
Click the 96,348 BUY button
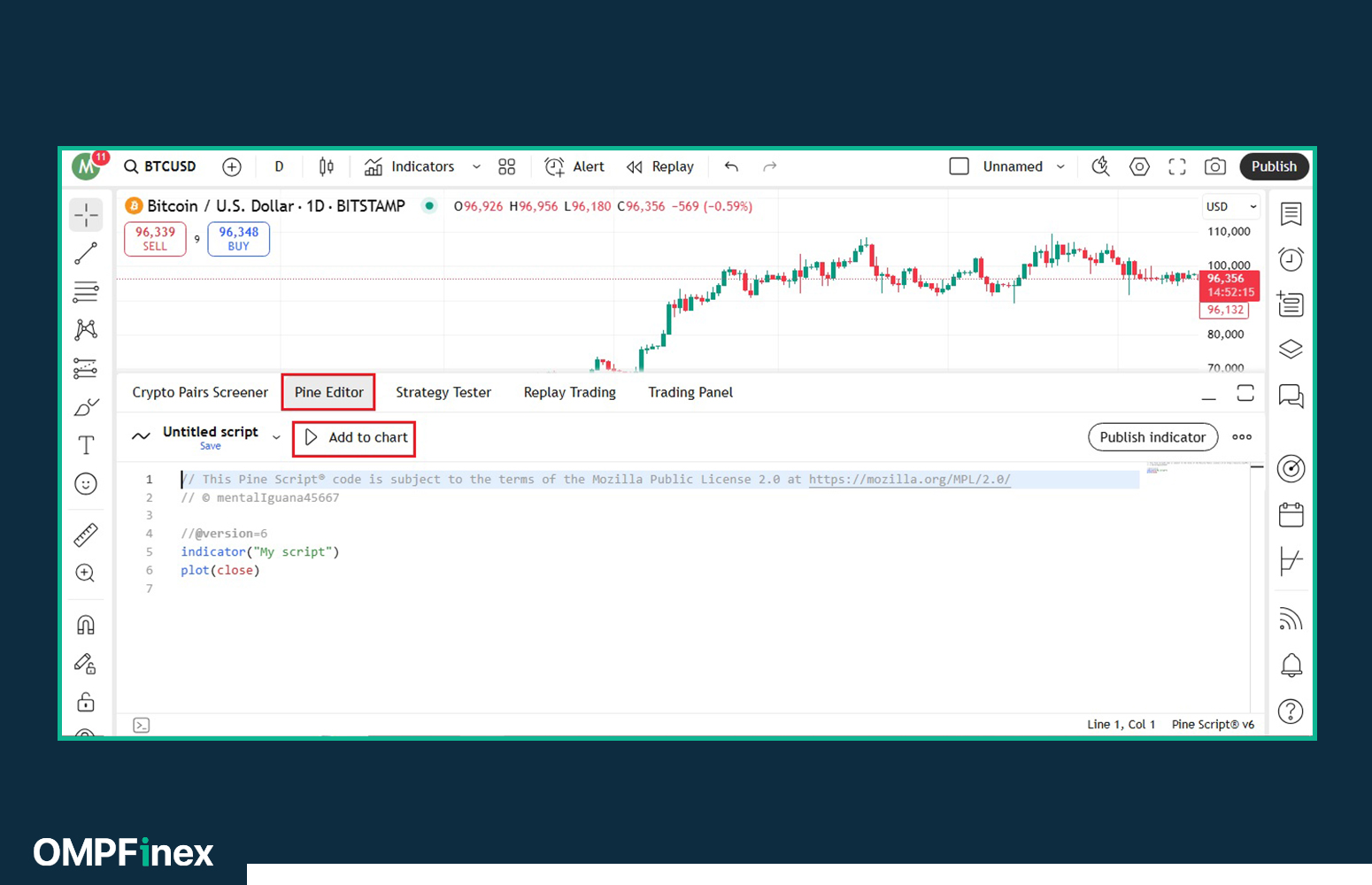click(239, 239)
